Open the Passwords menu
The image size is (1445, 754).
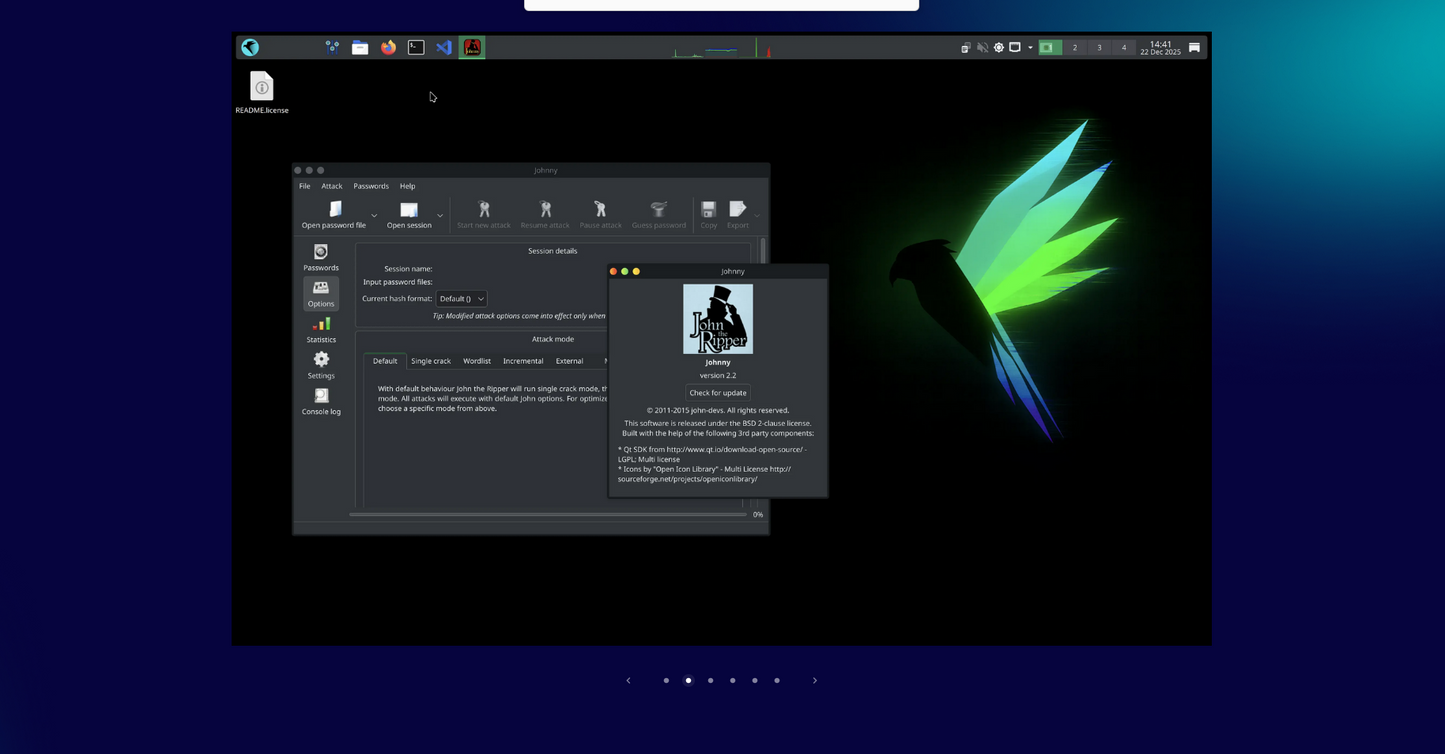371,186
